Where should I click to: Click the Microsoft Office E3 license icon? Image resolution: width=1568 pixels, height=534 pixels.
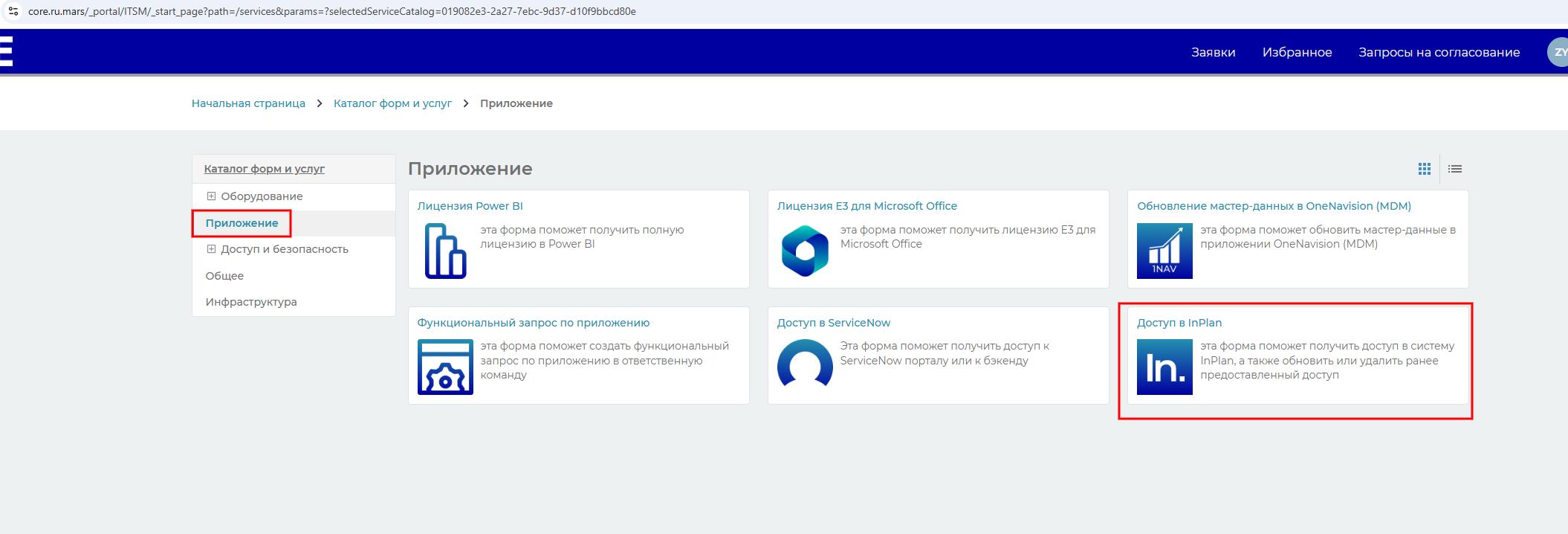805,251
